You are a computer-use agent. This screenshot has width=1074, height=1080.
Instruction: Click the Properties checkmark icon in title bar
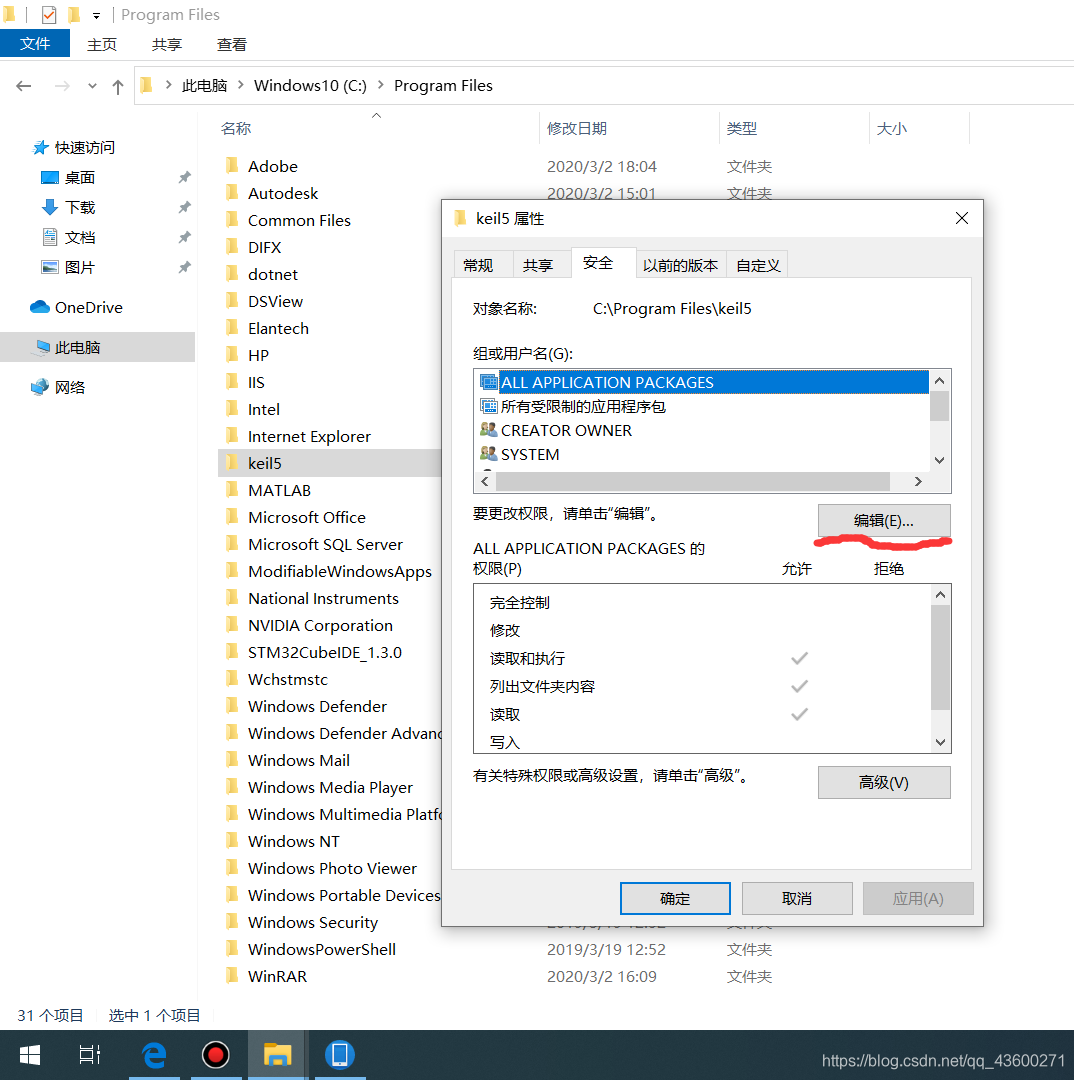tap(49, 14)
